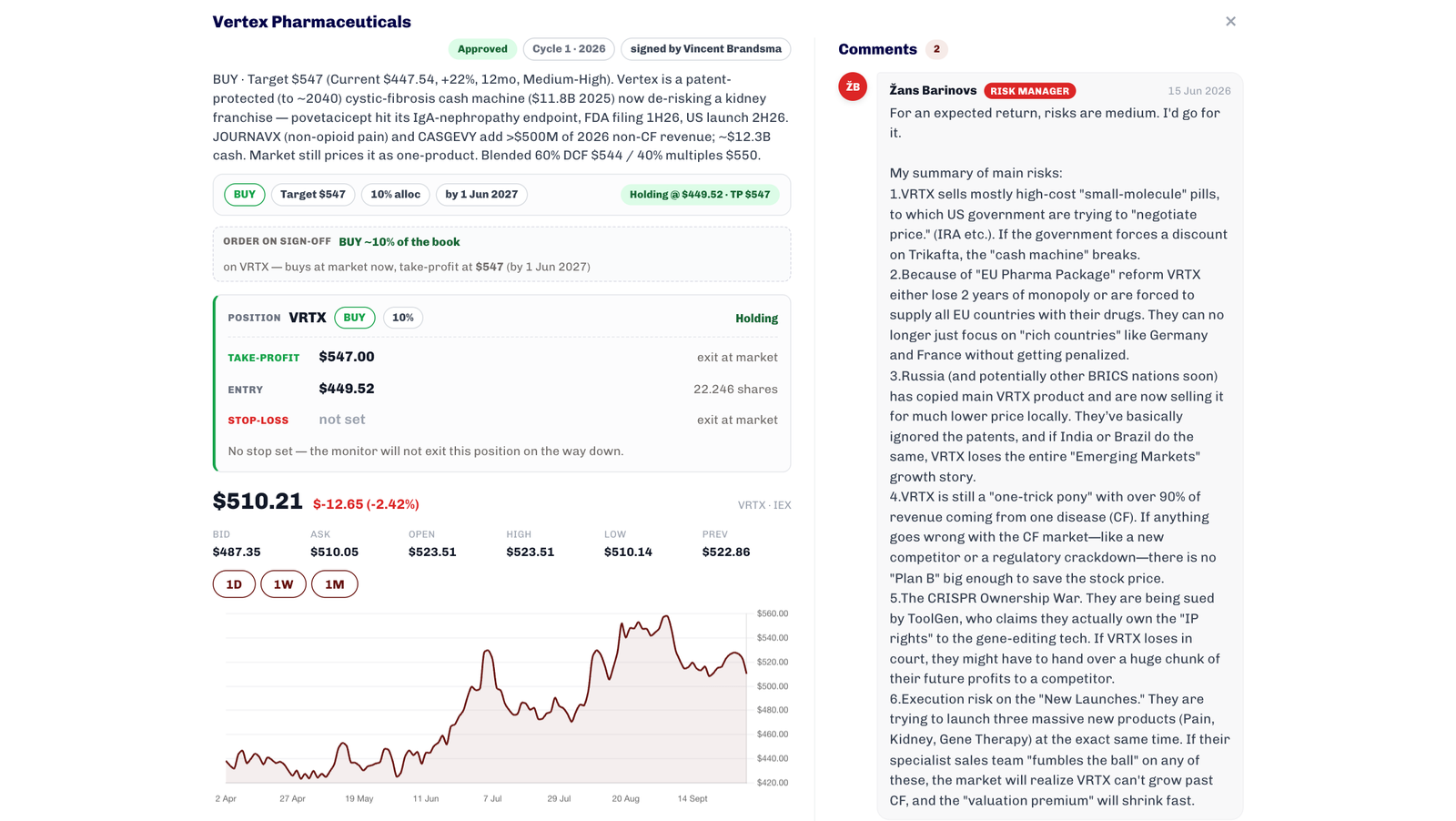Click the BUY tag in summary row
This screenshot has width=1456, height=821.
pos(245,195)
